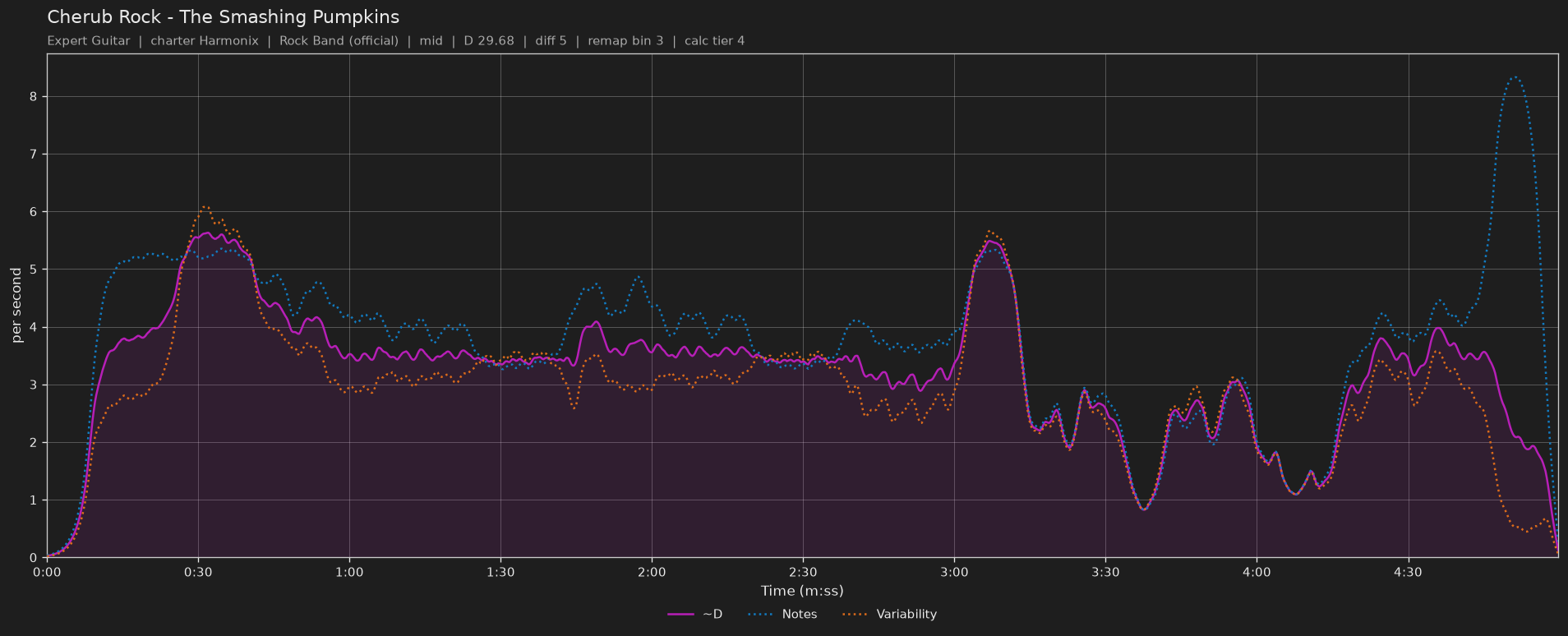1568x636 pixels.
Task: Click the 4:00 x-axis tick label
Action: point(1257,572)
